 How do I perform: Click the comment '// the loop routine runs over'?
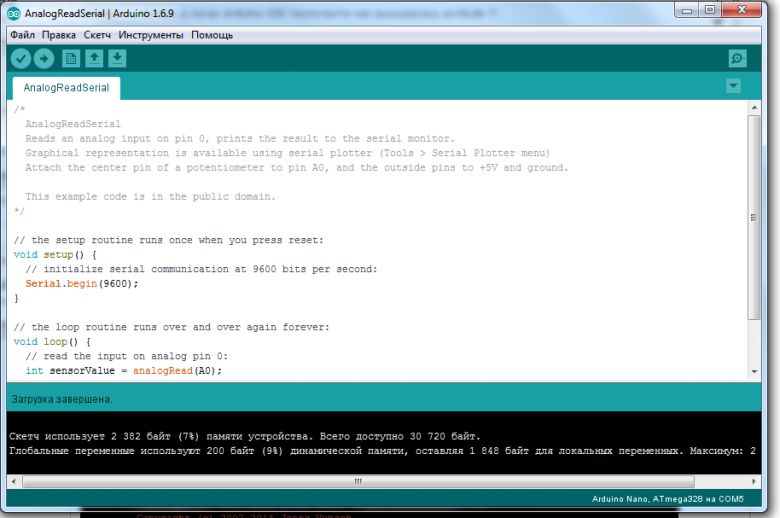172,327
